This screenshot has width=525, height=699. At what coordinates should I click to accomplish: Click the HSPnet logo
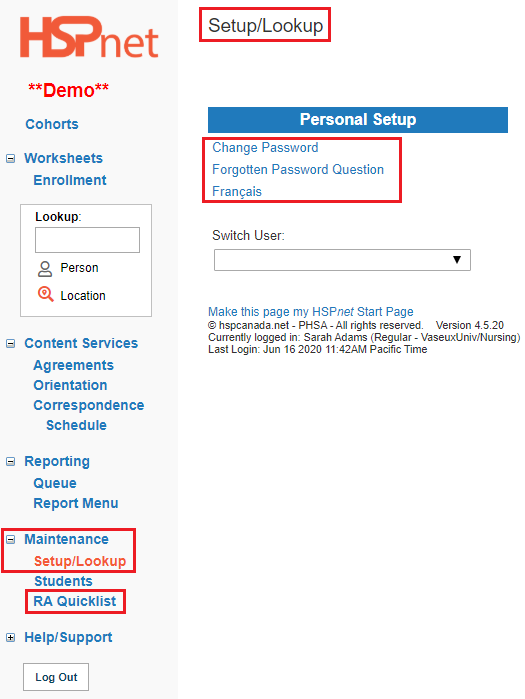89,37
